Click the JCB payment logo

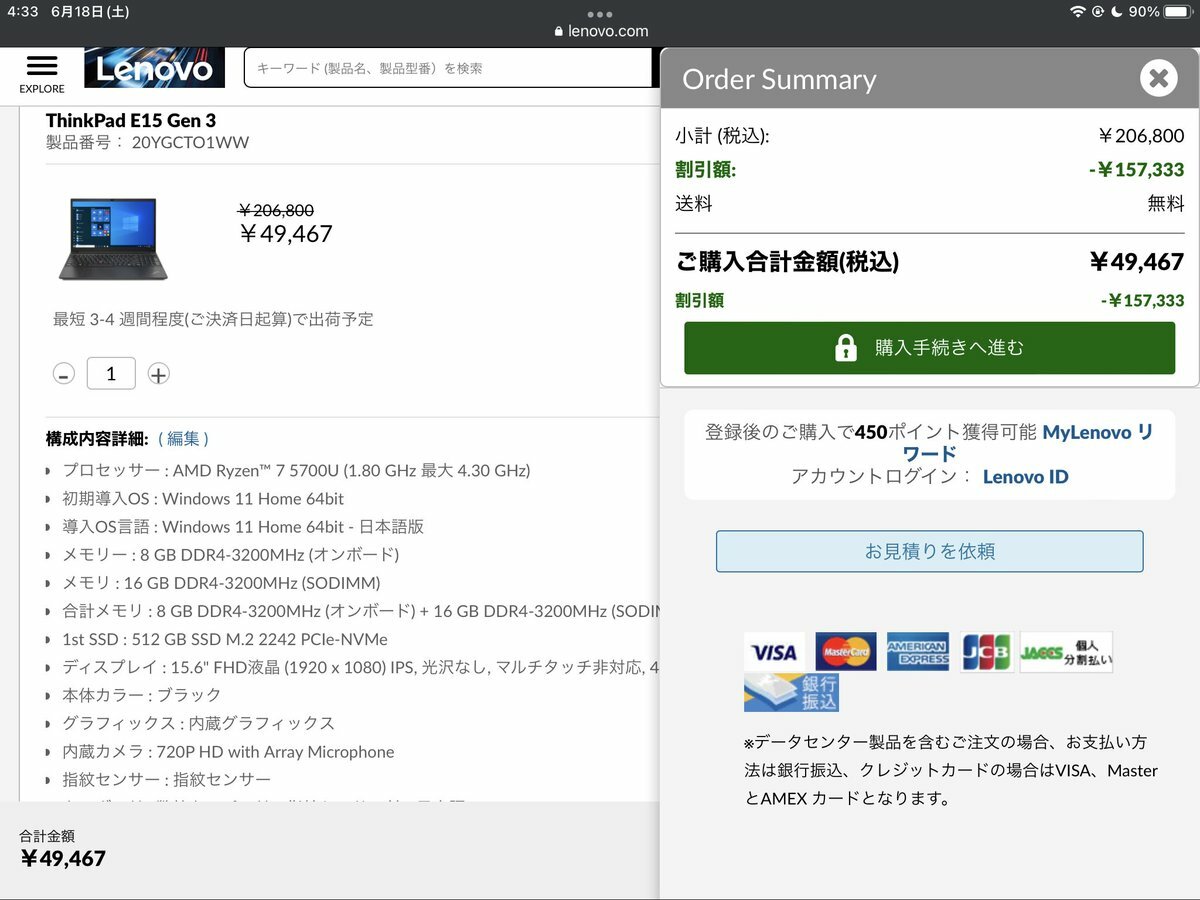click(x=986, y=652)
